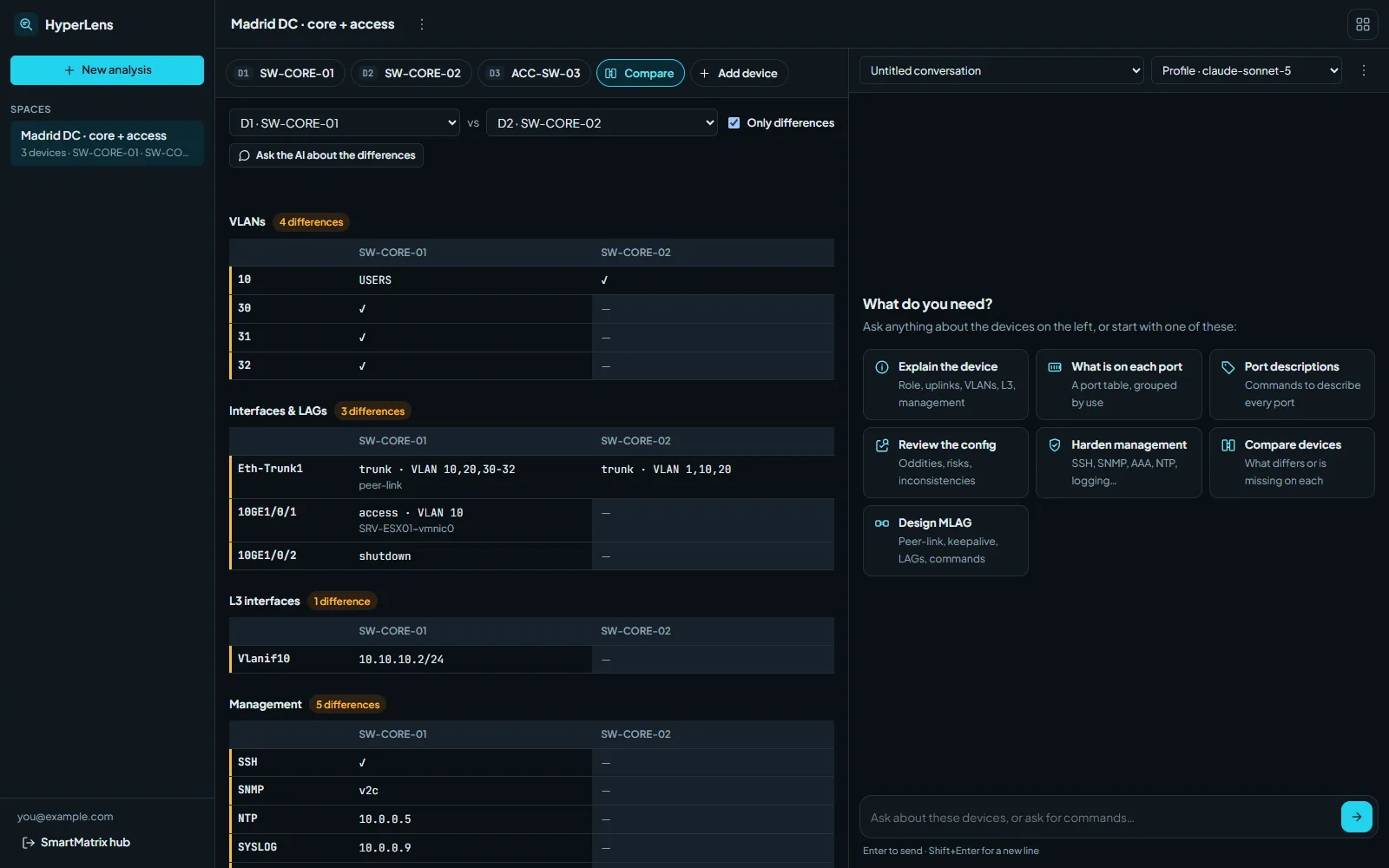
Task: Select the VLAN 32 row
Action: tap(531, 366)
